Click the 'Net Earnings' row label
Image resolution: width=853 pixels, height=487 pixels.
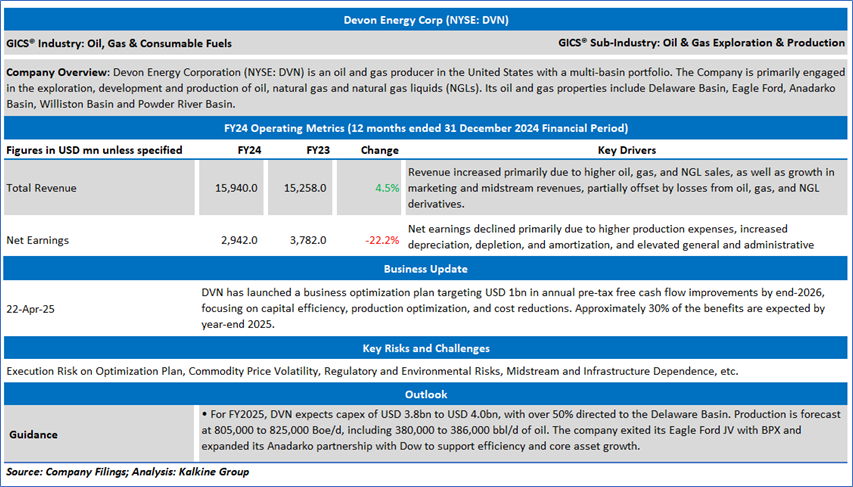click(x=38, y=241)
